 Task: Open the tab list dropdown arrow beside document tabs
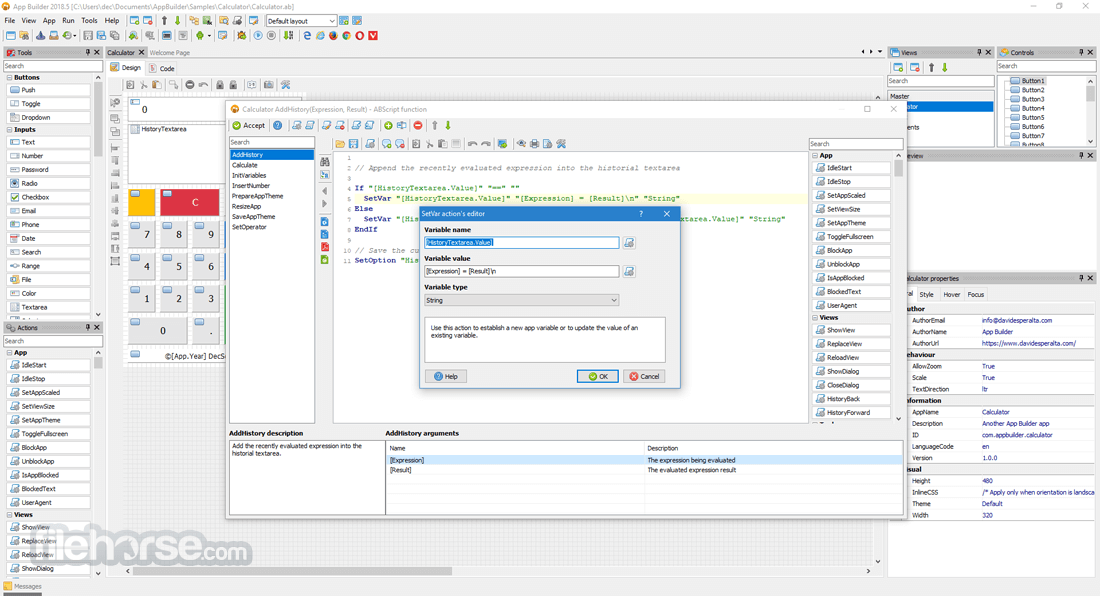[880, 52]
